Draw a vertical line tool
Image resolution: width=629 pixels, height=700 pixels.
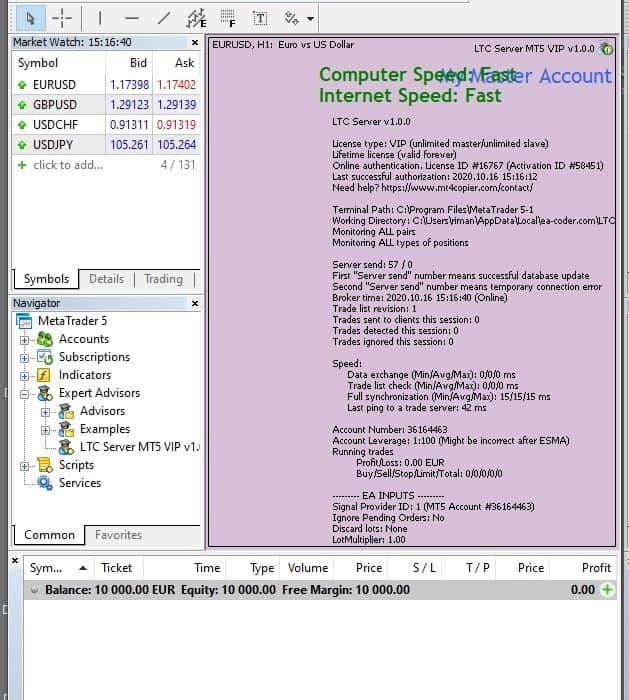point(100,18)
